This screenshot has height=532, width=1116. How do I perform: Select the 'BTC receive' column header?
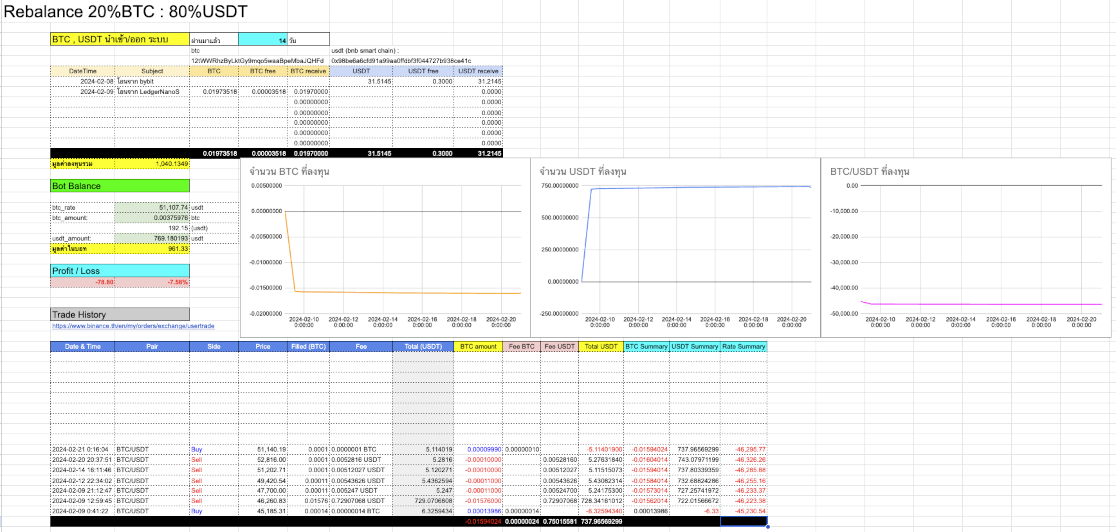coord(308,71)
